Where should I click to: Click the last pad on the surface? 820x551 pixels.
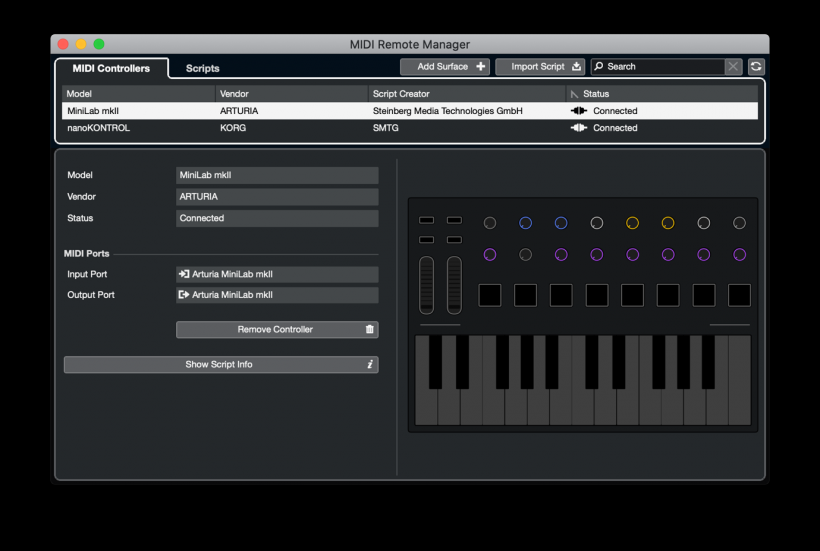[x=739, y=295]
